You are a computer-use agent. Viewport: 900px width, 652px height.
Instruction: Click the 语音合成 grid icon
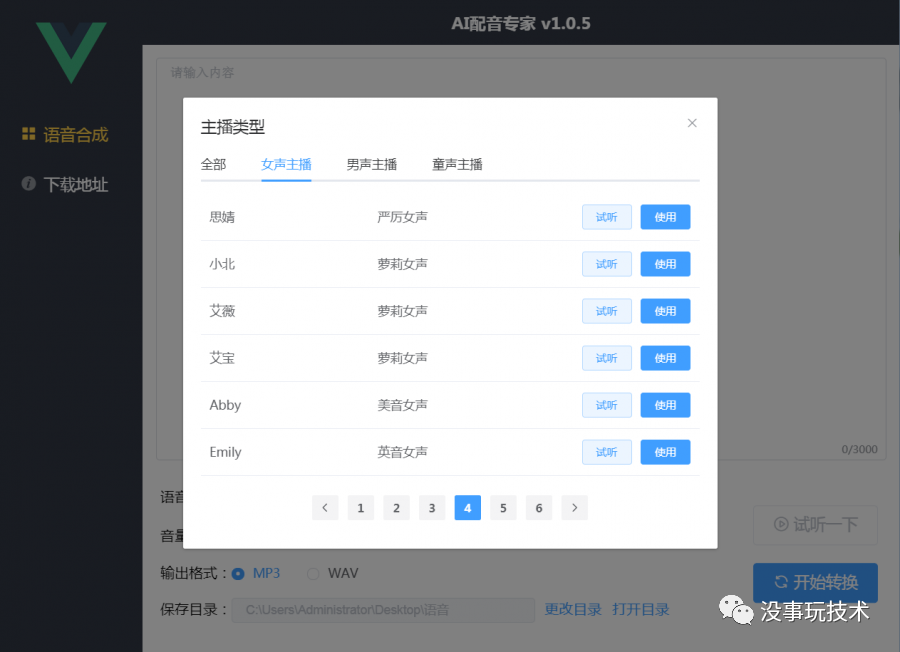(28, 134)
